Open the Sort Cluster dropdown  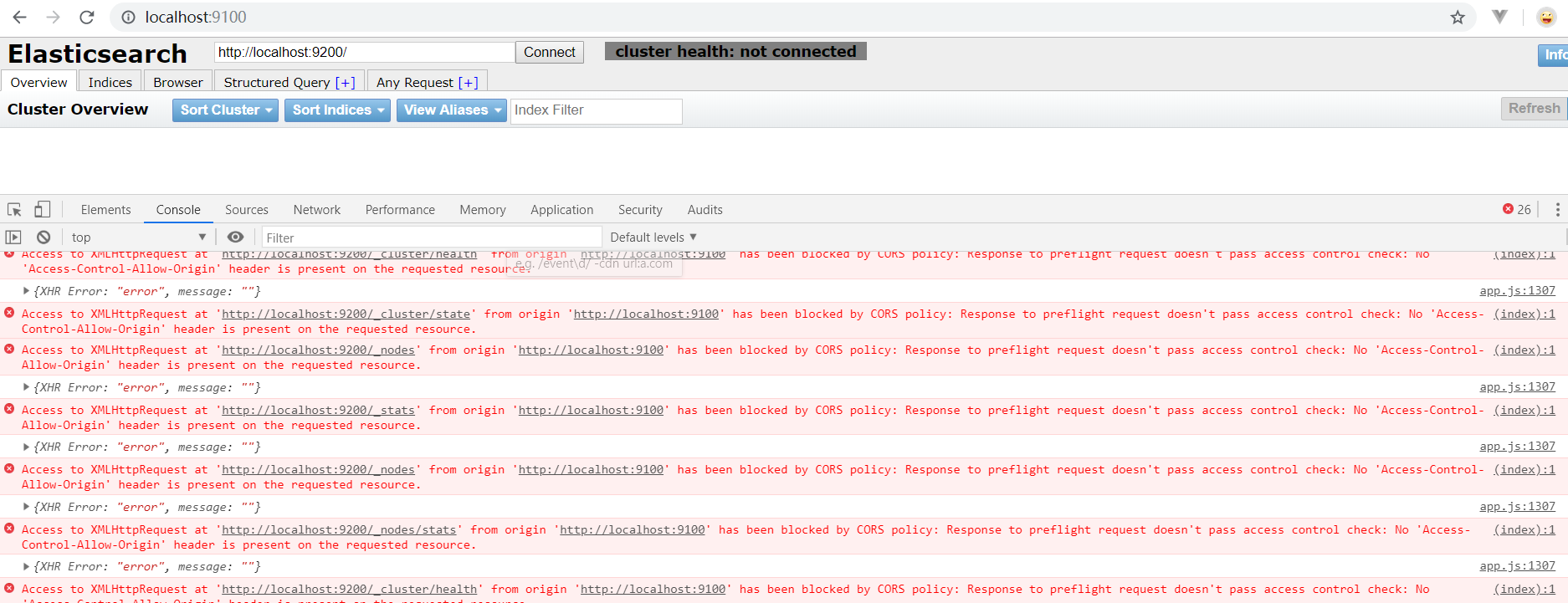(x=225, y=110)
